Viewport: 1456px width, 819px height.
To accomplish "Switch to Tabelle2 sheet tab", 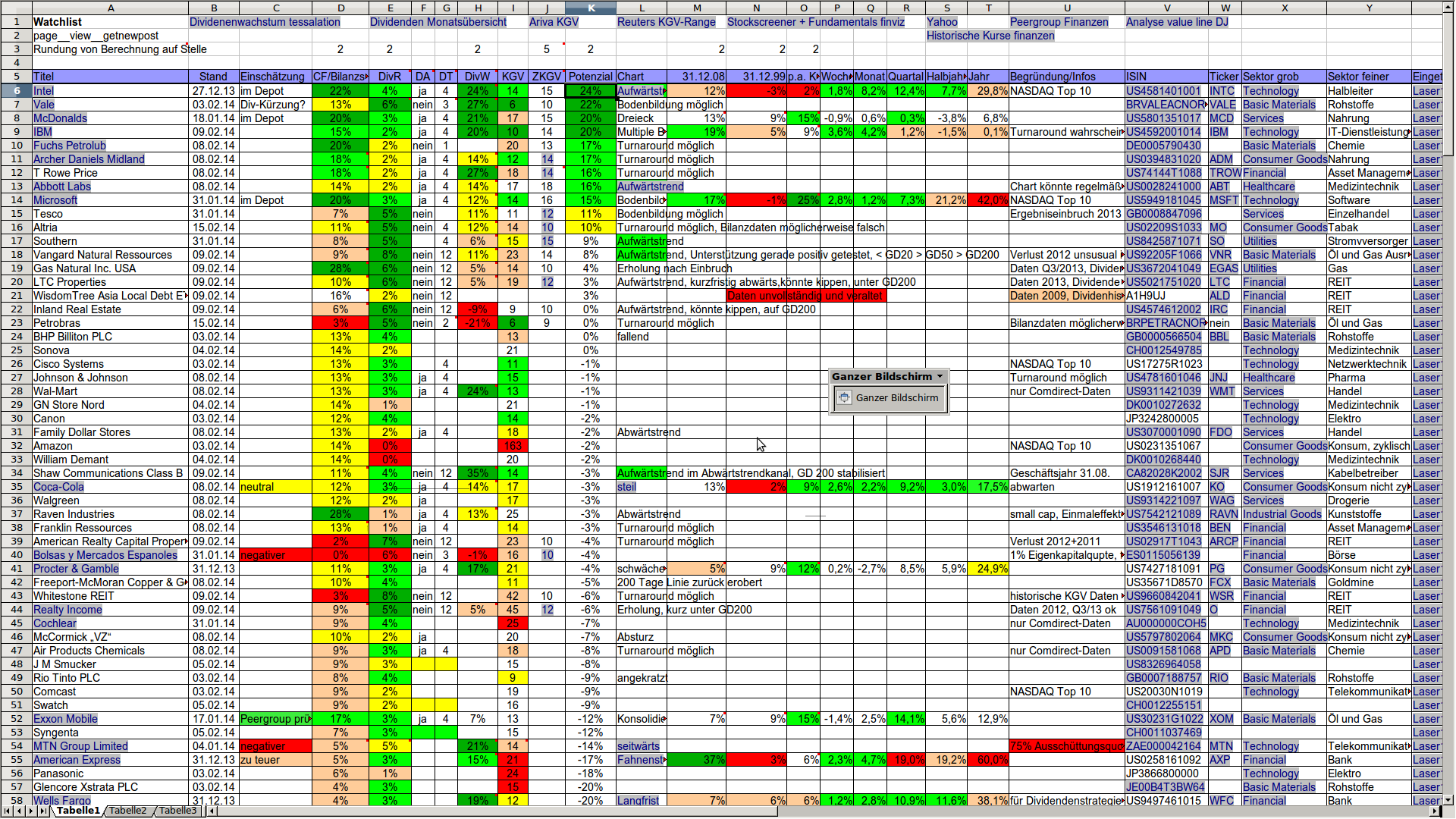I will pos(127,811).
